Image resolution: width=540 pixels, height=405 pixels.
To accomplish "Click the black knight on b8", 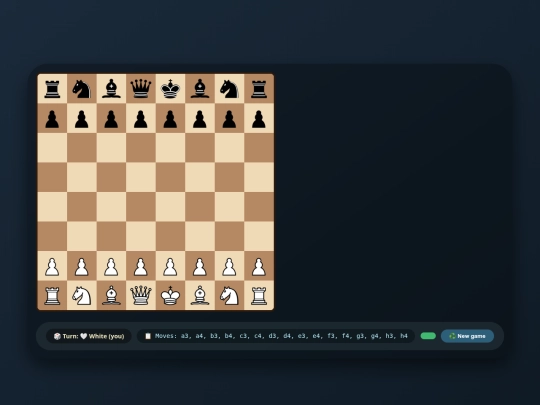I will [x=82, y=89].
